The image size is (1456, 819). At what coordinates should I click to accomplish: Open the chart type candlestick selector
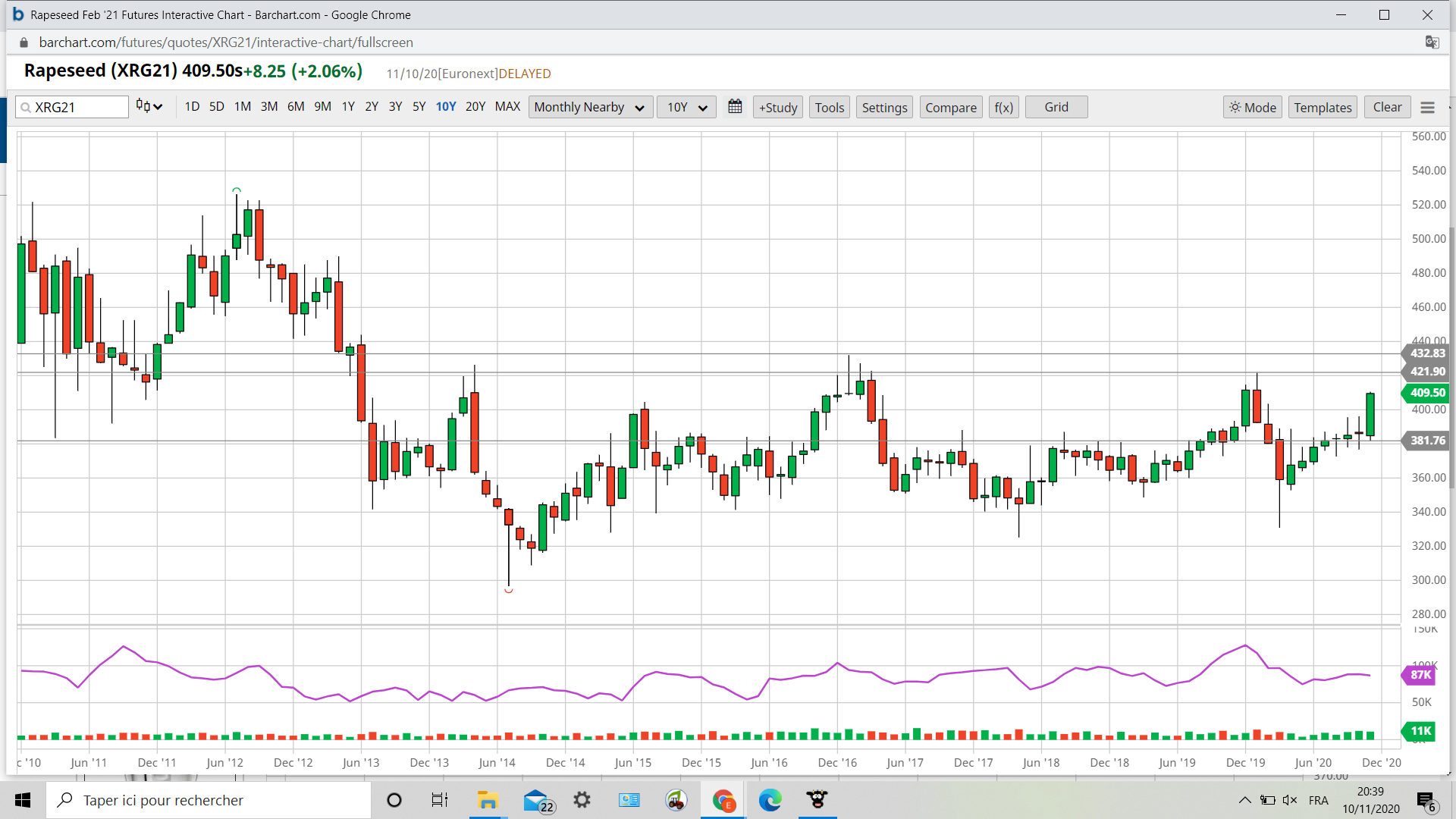149,107
